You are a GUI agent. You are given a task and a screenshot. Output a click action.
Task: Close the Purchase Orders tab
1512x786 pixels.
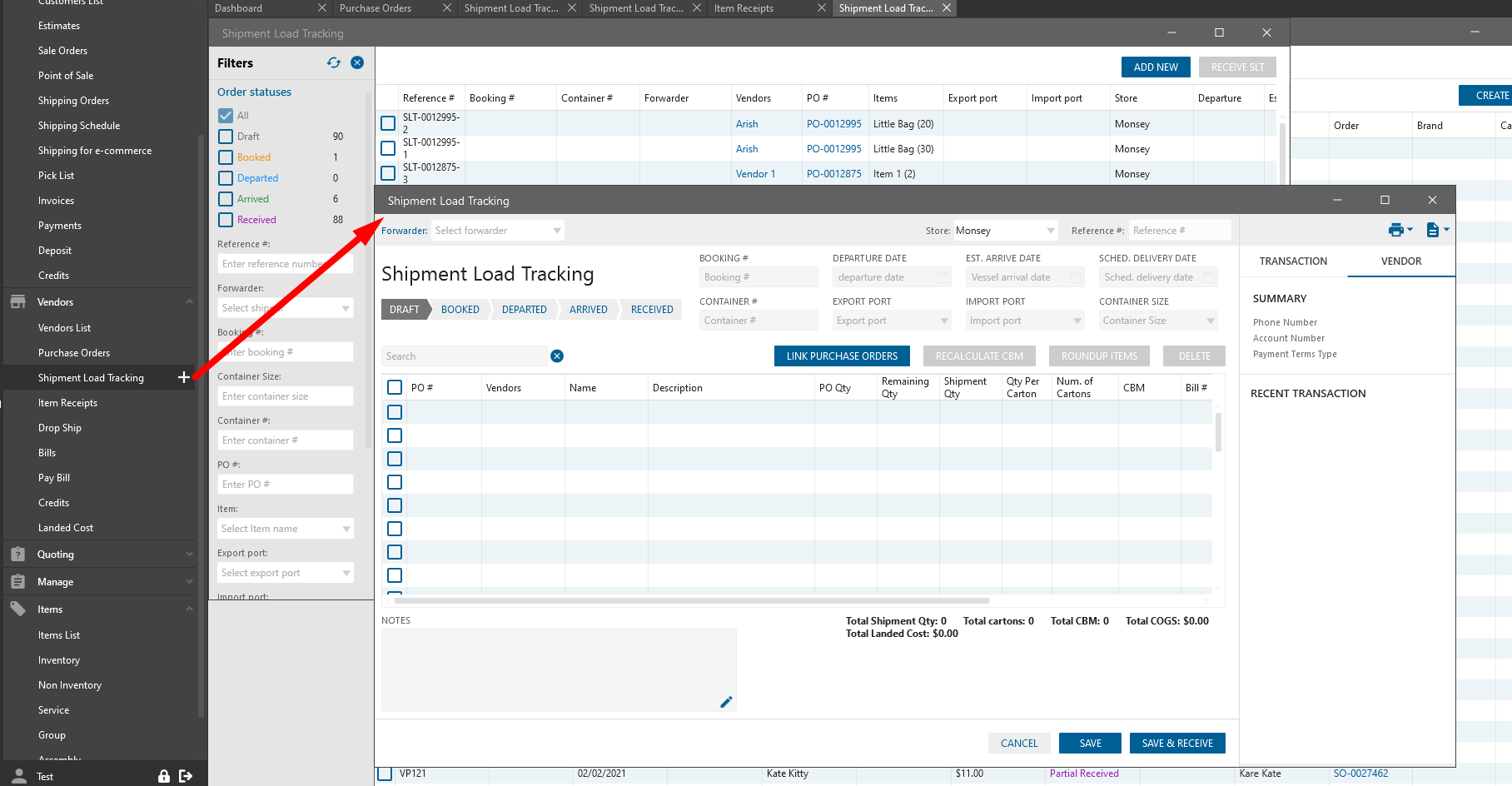pyautogui.click(x=447, y=8)
